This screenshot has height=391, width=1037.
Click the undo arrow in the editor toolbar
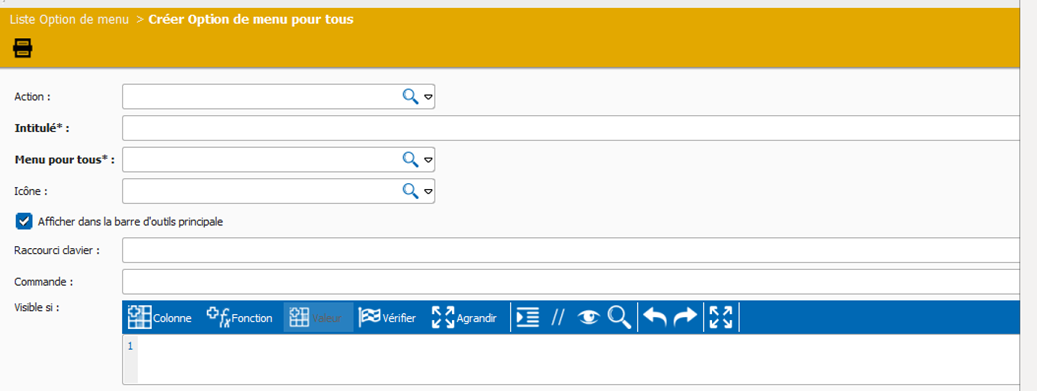655,318
